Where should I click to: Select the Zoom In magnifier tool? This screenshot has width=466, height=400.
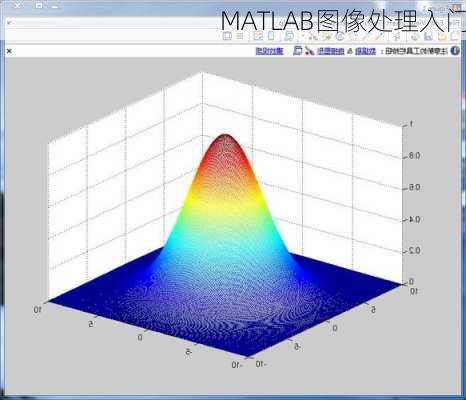[380, 36]
